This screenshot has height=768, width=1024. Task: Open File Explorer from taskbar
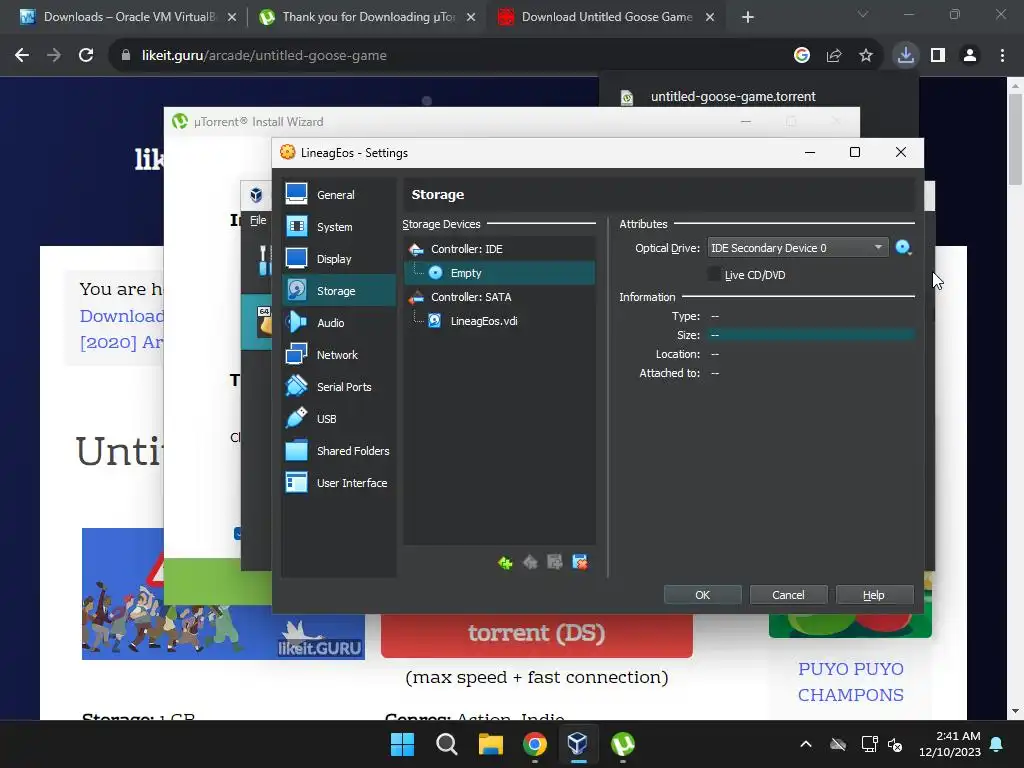pos(490,744)
